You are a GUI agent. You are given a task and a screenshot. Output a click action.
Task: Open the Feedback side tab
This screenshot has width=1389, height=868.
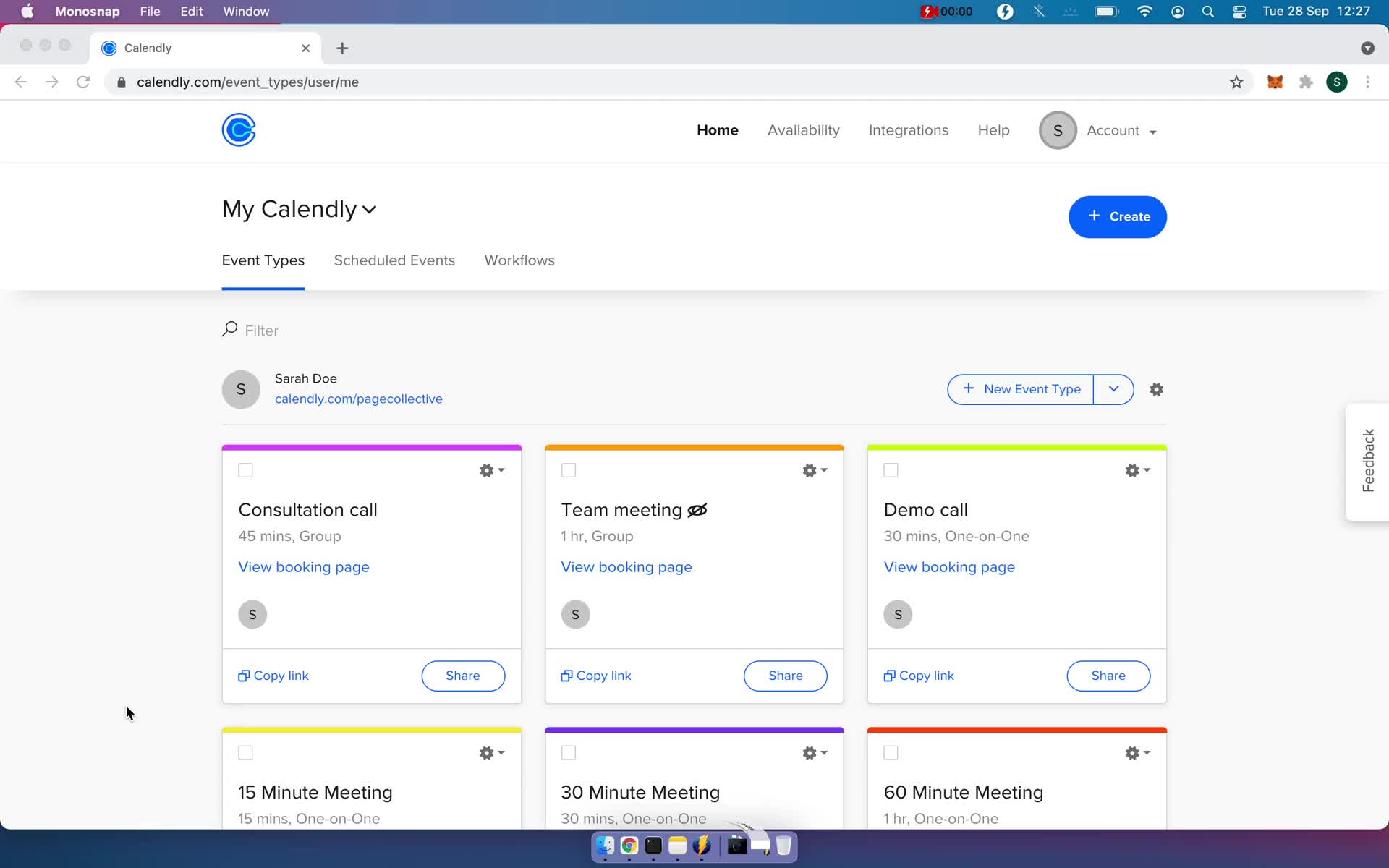click(x=1367, y=461)
